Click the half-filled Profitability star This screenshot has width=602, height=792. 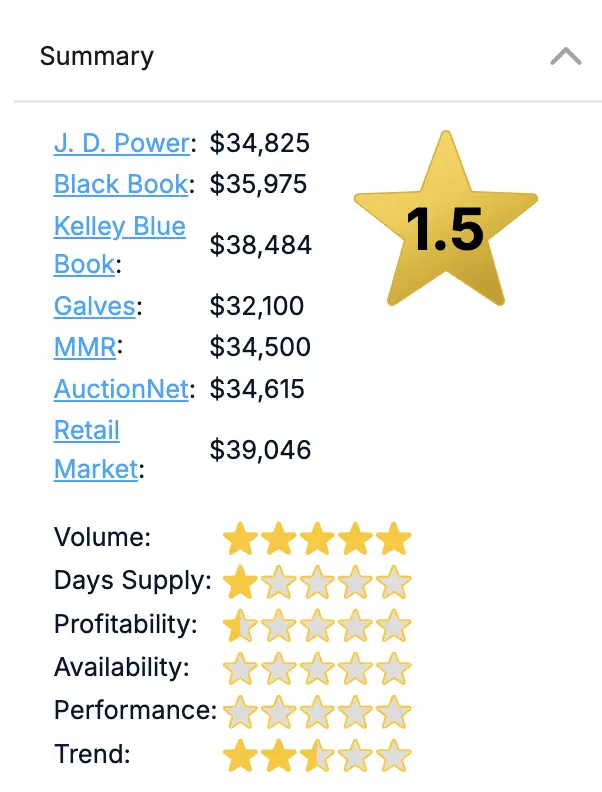coord(240,626)
